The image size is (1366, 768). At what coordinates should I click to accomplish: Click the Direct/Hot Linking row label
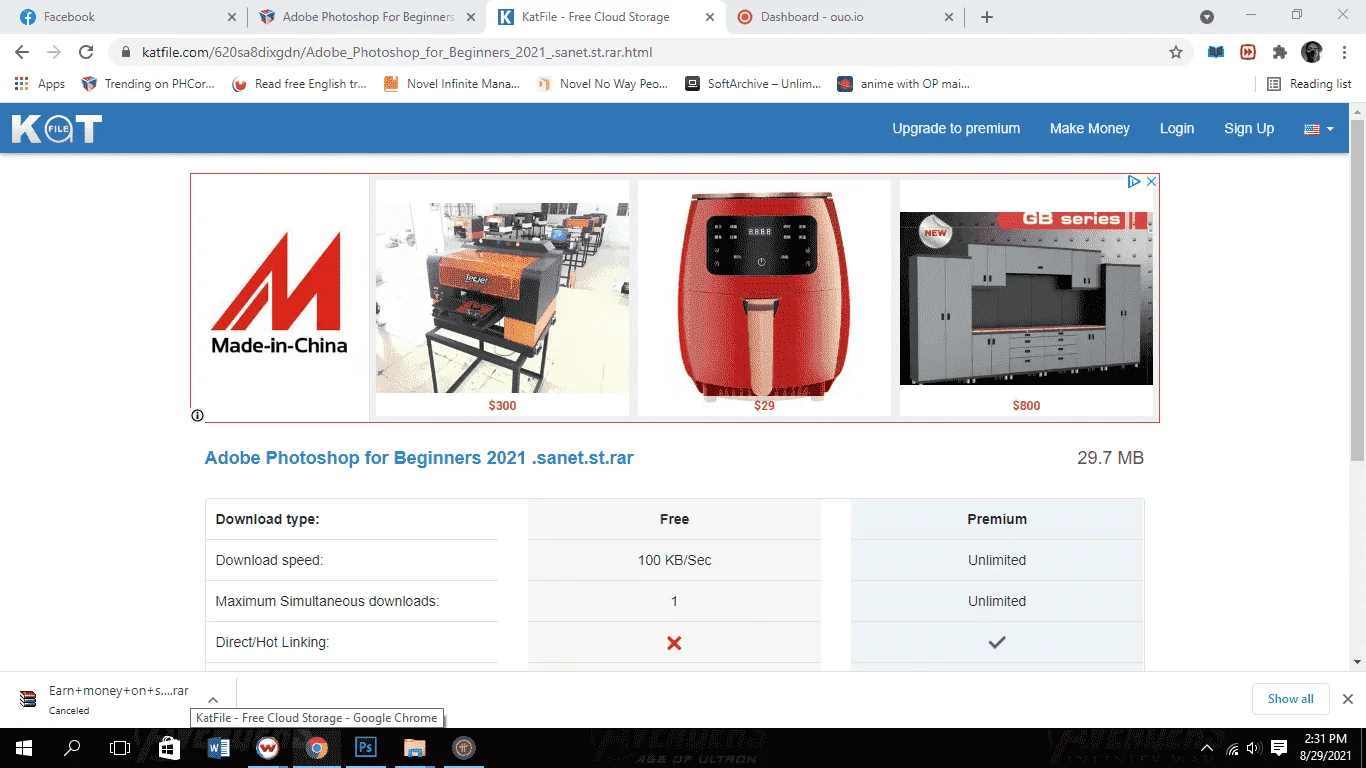[272, 642]
